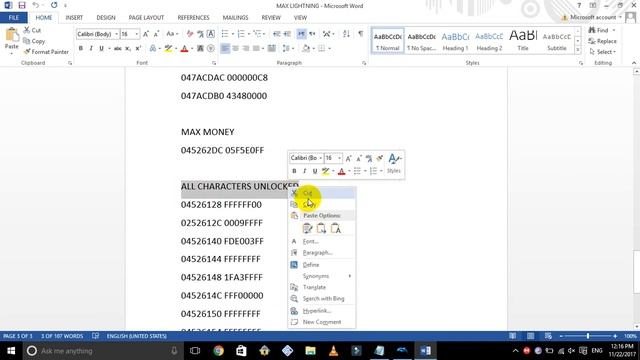
Task: Toggle Italic in the floating mini toolbar
Action: click(304, 171)
